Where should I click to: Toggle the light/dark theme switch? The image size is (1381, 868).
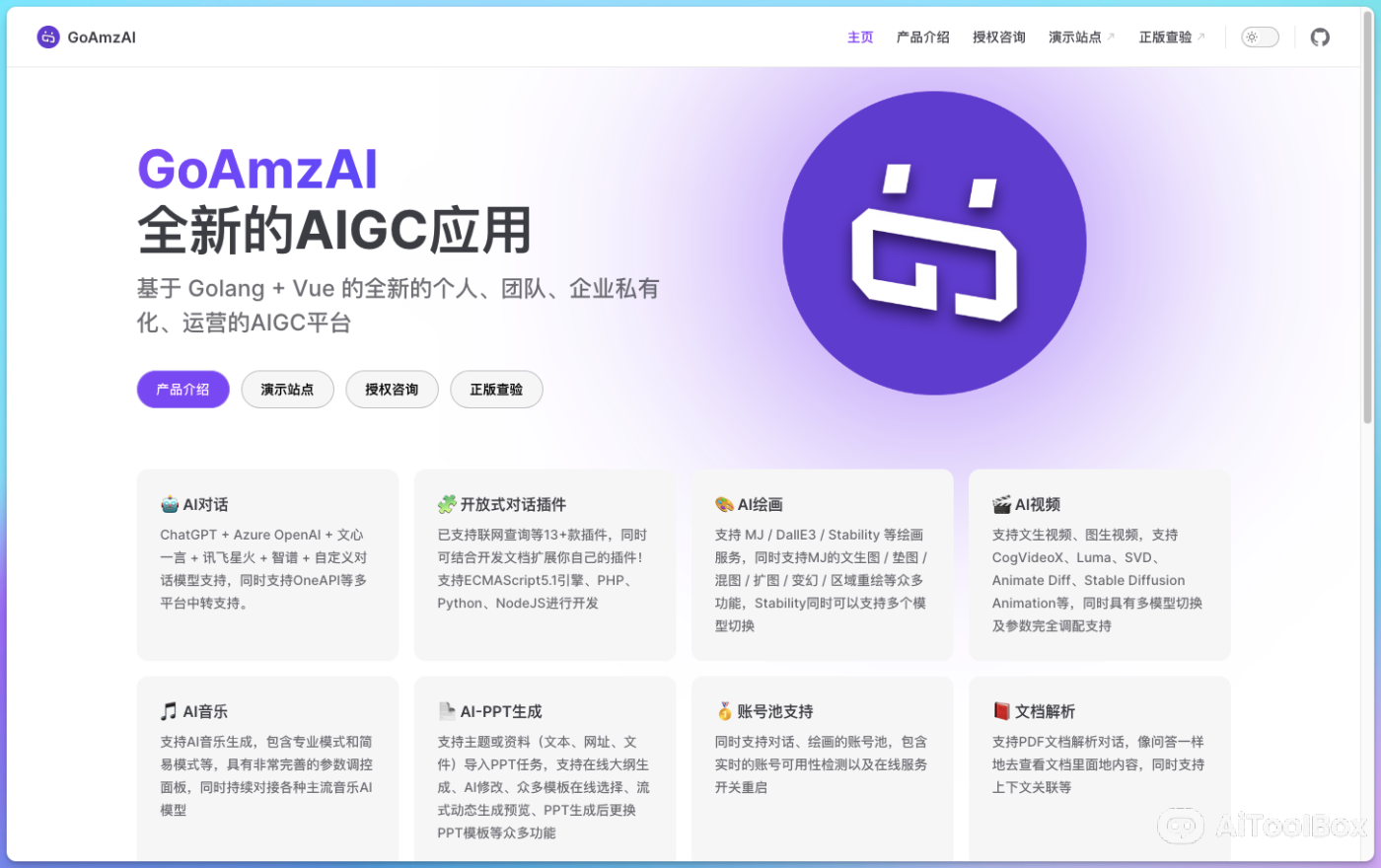(1260, 37)
